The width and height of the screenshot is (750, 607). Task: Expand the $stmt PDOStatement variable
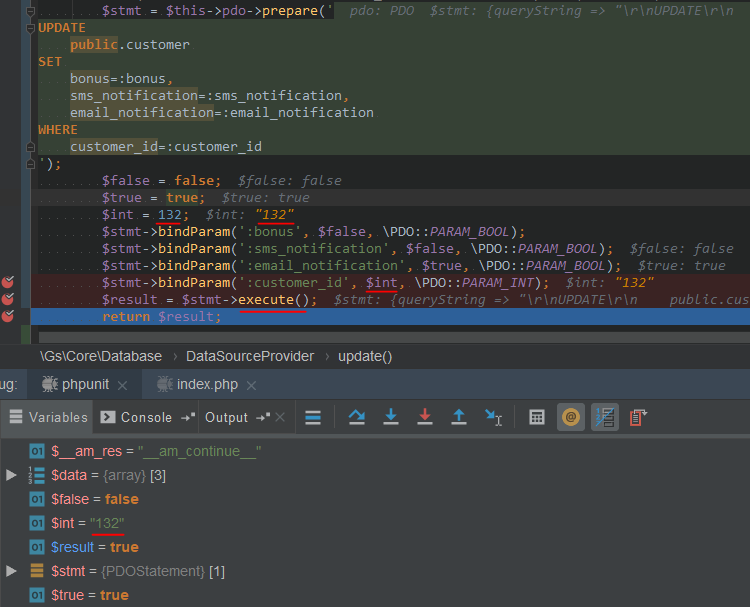click(x=11, y=571)
